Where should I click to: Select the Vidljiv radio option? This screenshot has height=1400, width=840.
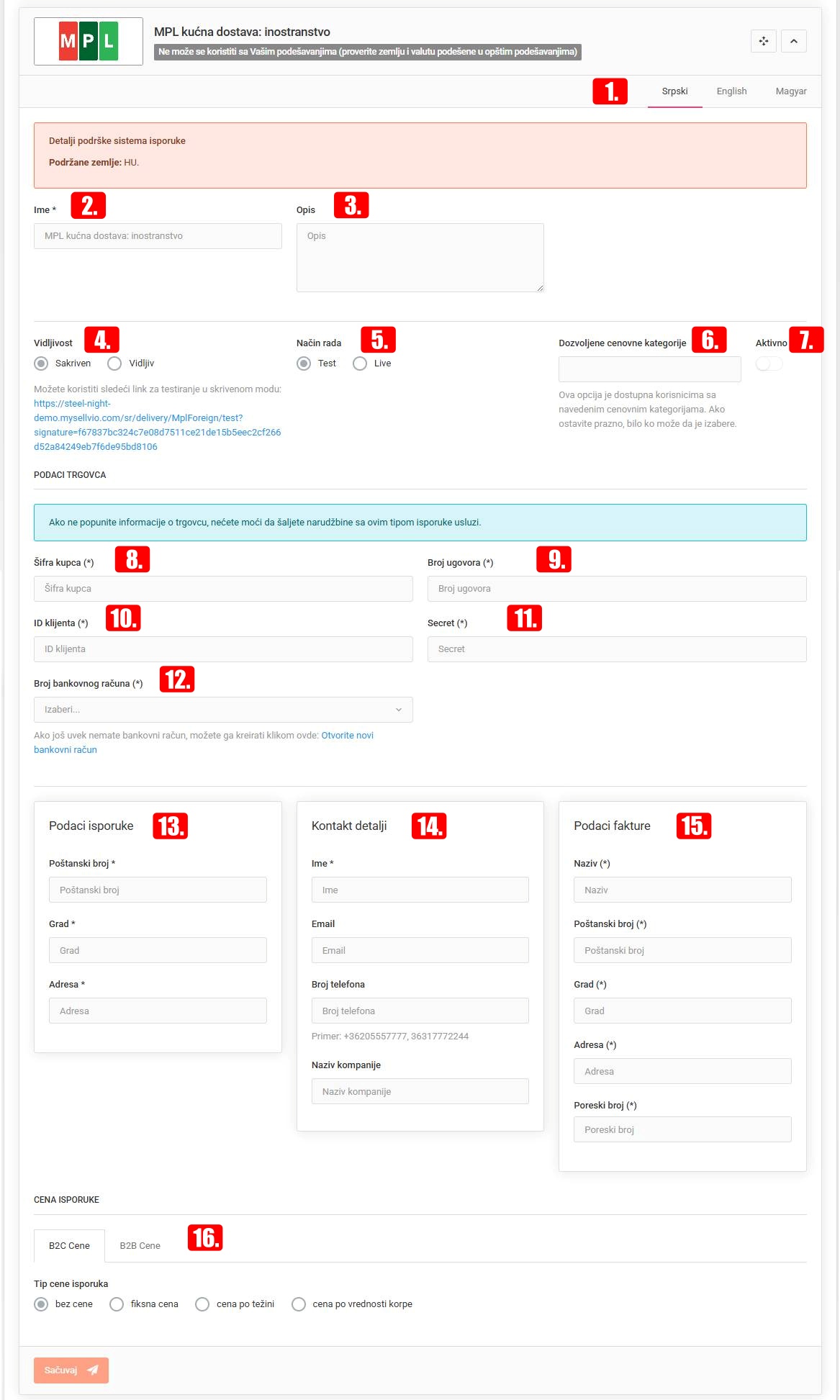tap(114, 363)
